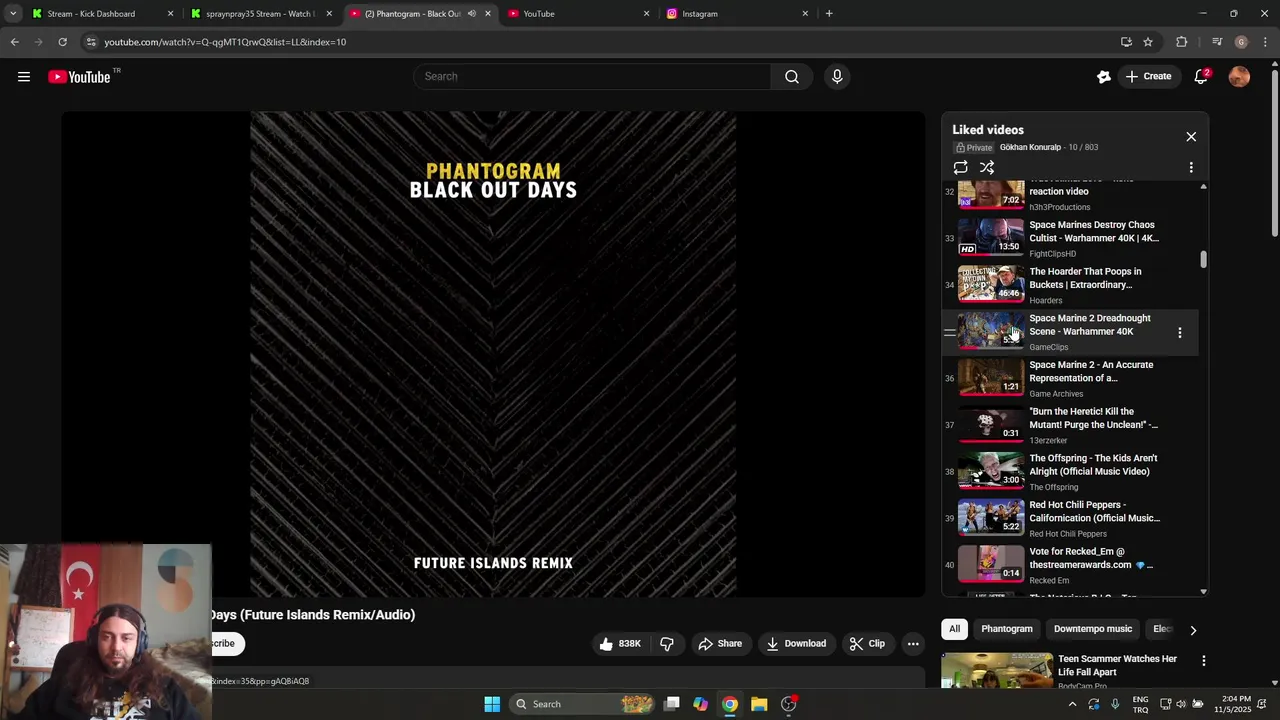Open Chrome profile avatar in toolbar
1280x720 pixels.
1241,42
